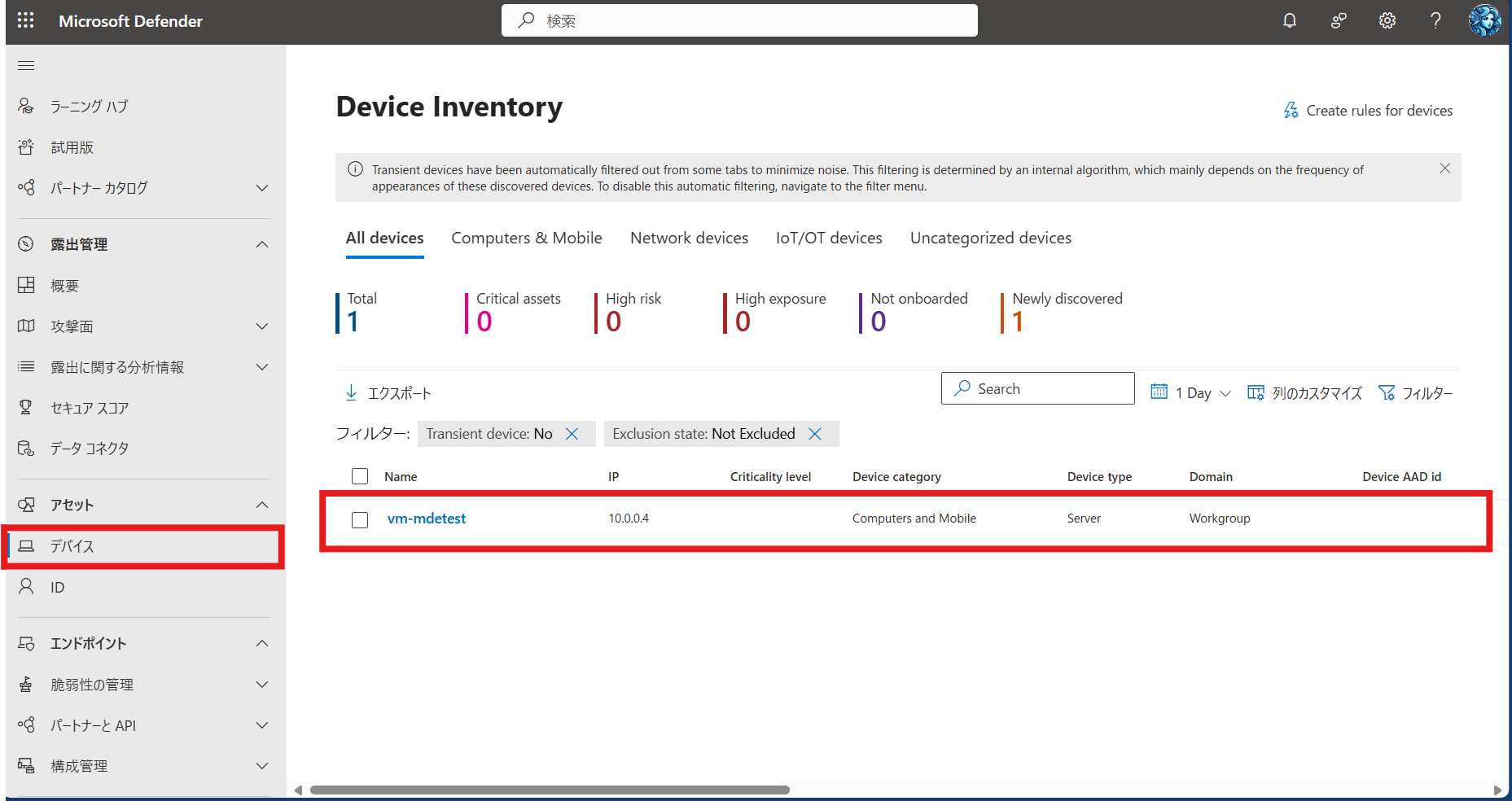Open the customize columns icon
This screenshot has height=801, width=1512.
[x=1256, y=392]
